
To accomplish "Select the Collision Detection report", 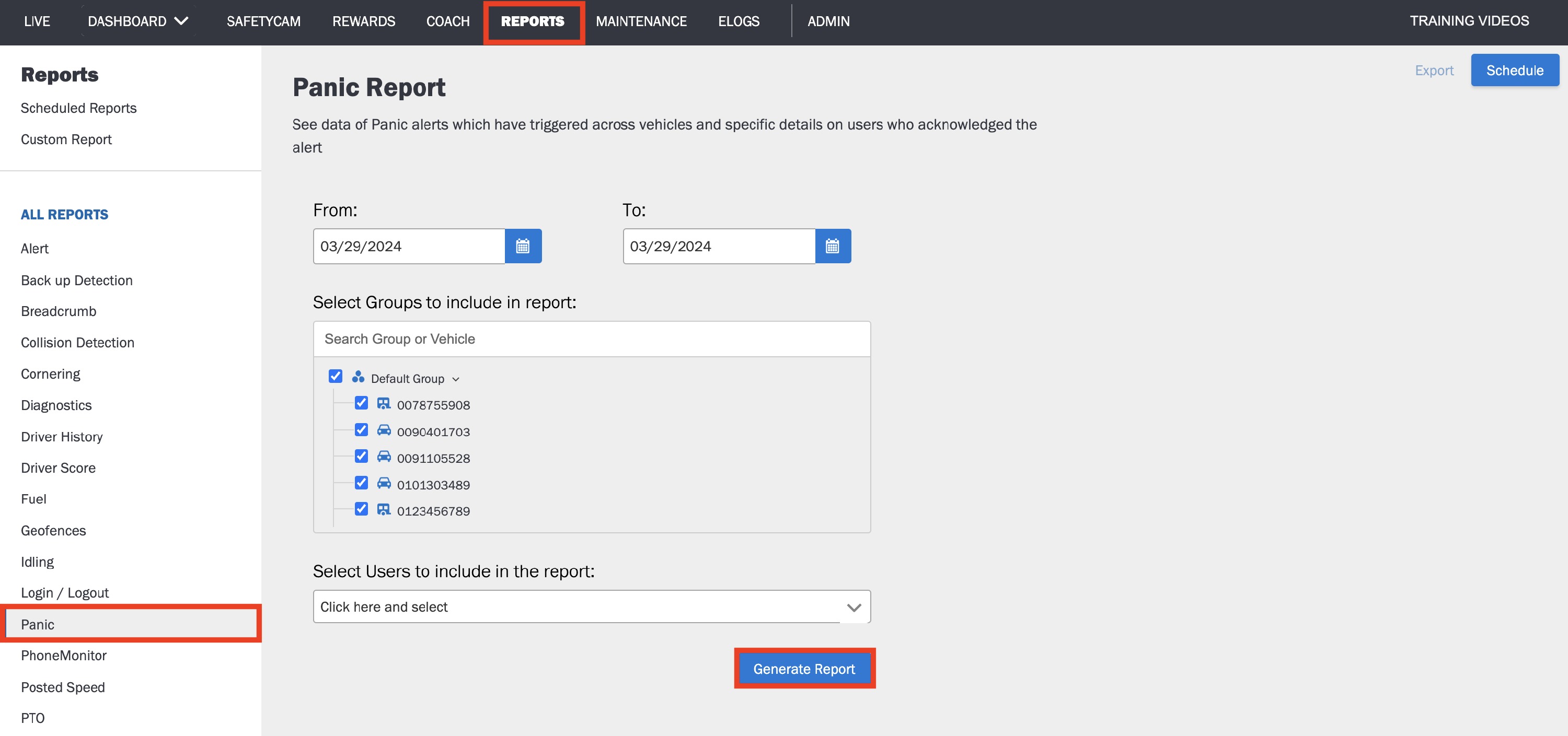I will coord(77,343).
